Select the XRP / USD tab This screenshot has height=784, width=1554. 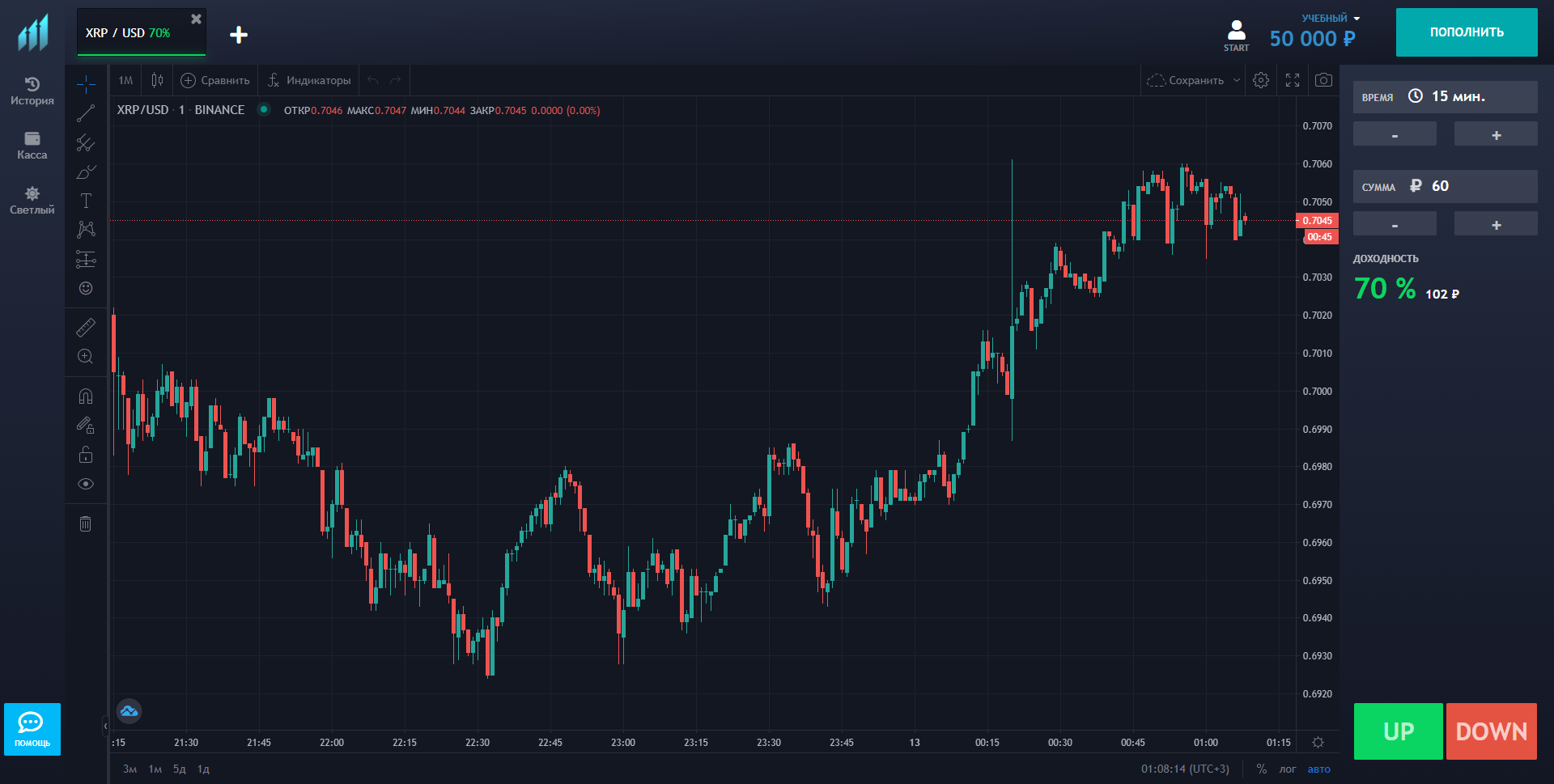[x=129, y=33]
